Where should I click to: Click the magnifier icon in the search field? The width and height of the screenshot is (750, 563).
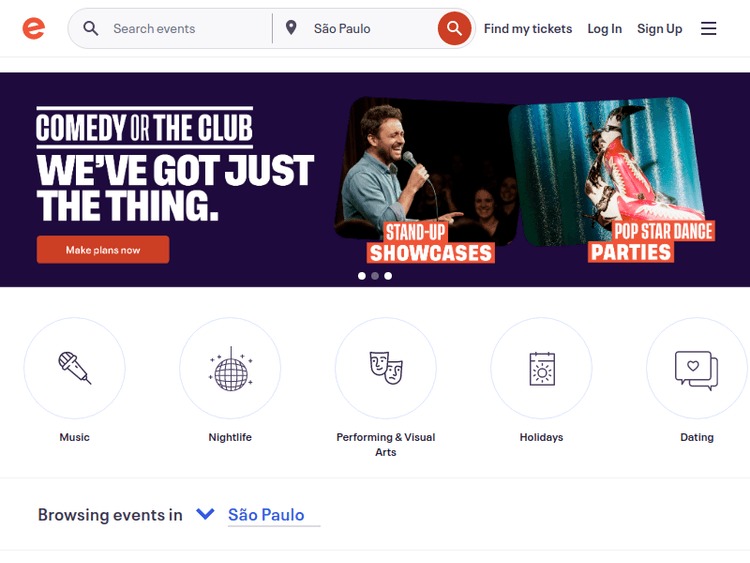[x=90, y=28]
